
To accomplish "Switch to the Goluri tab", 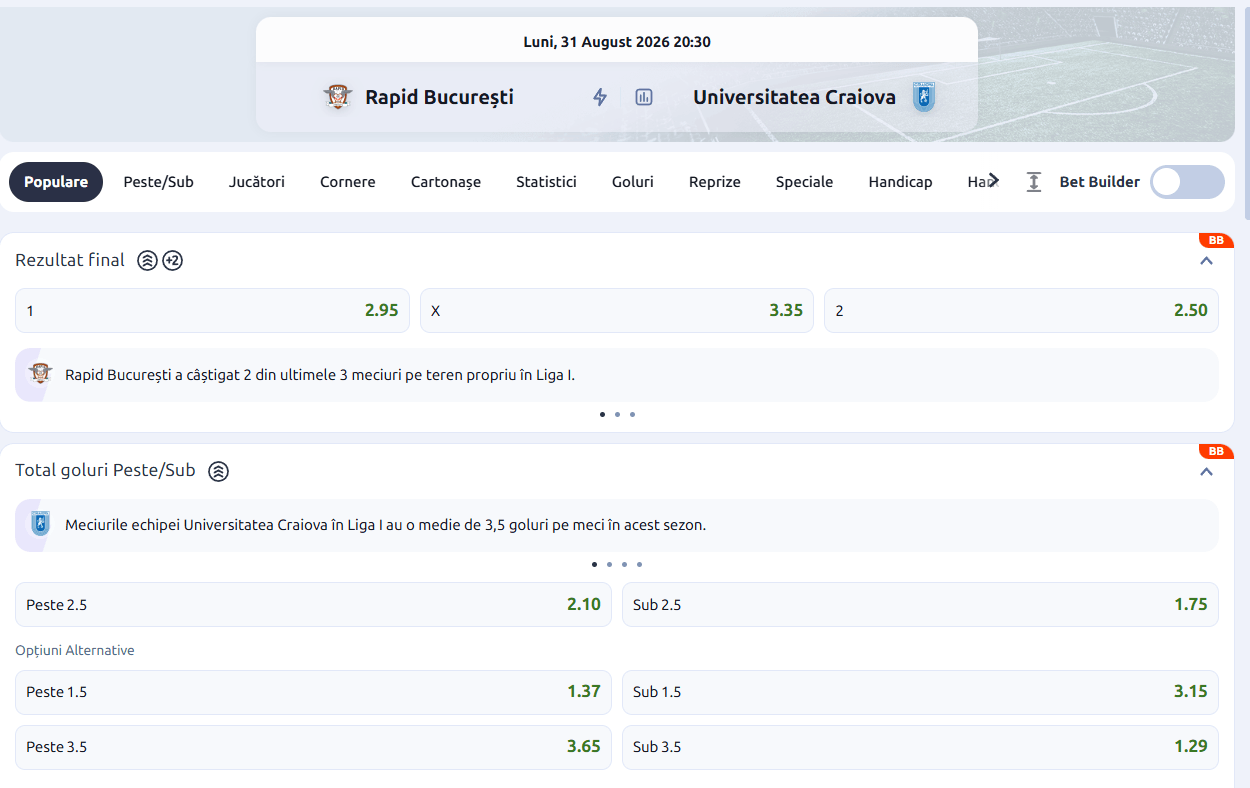I will tap(633, 182).
